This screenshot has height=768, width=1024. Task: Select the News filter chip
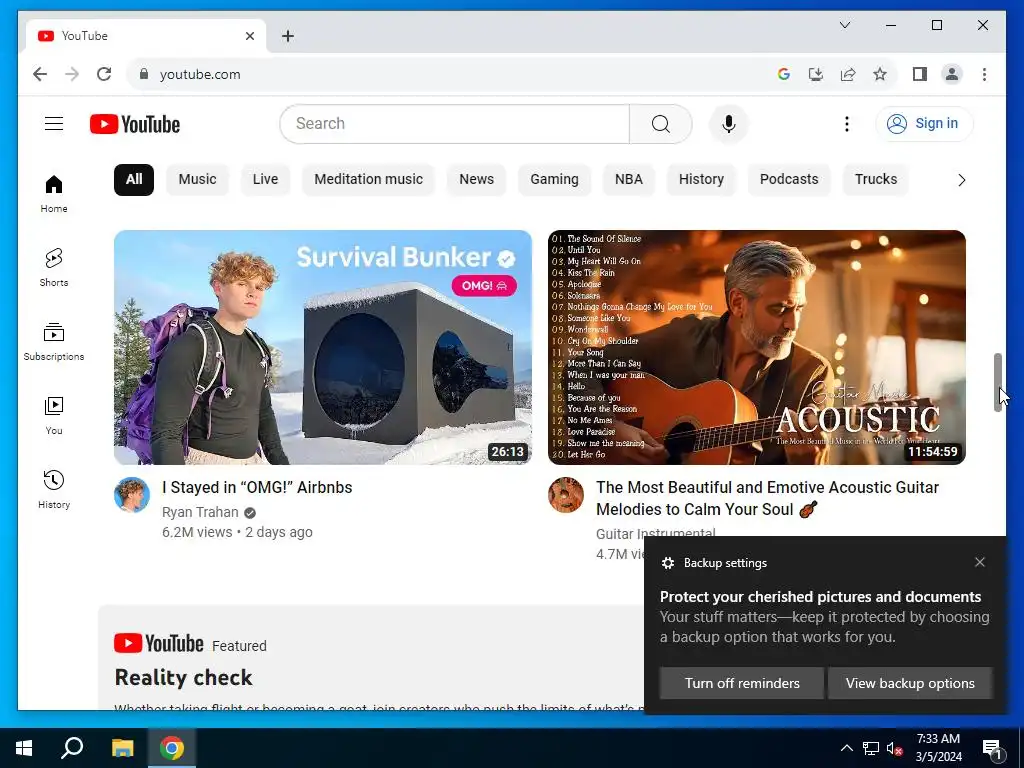[476, 180]
